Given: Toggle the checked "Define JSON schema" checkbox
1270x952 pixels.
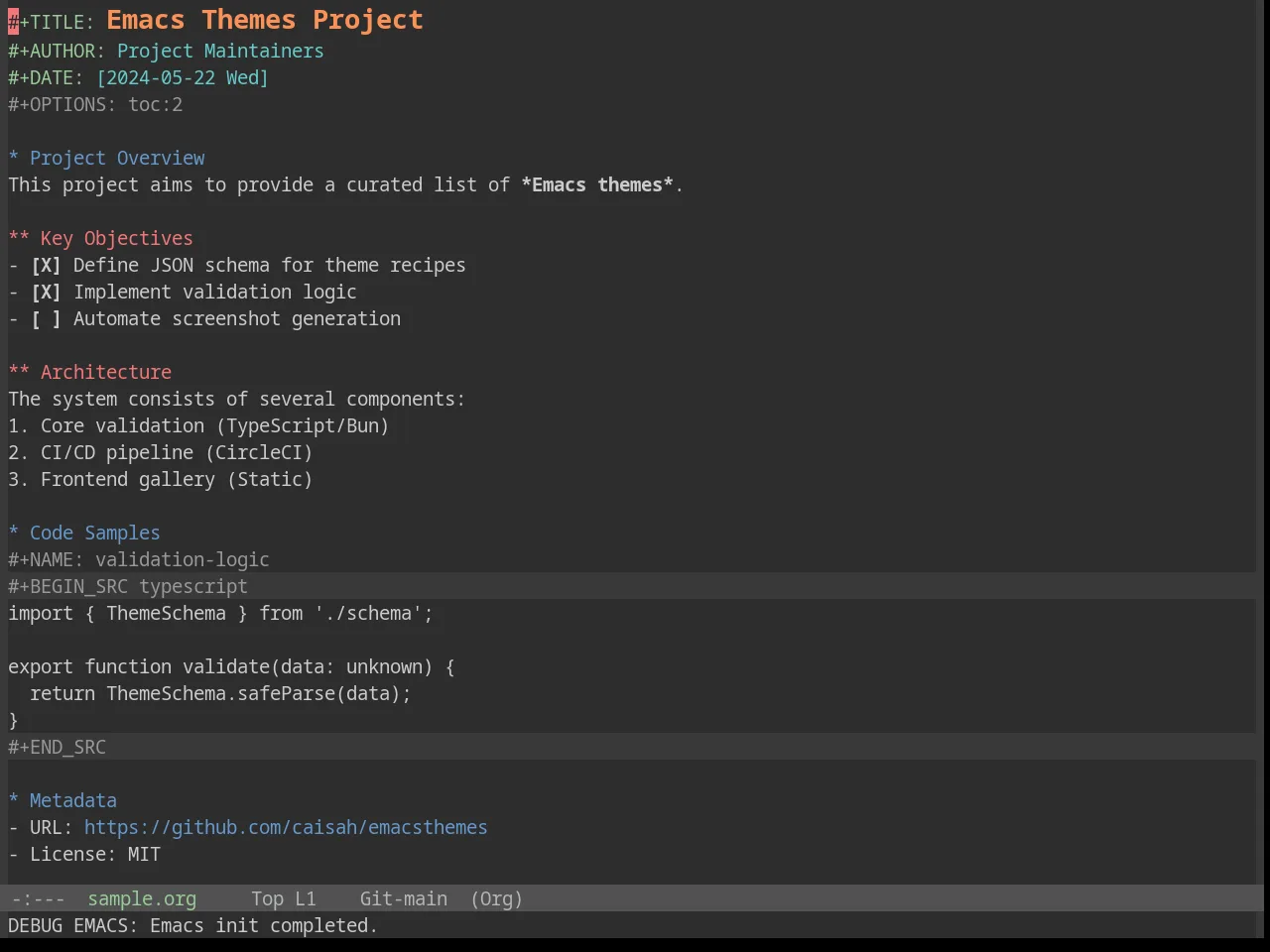Looking at the screenshot, I should click(x=46, y=266).
